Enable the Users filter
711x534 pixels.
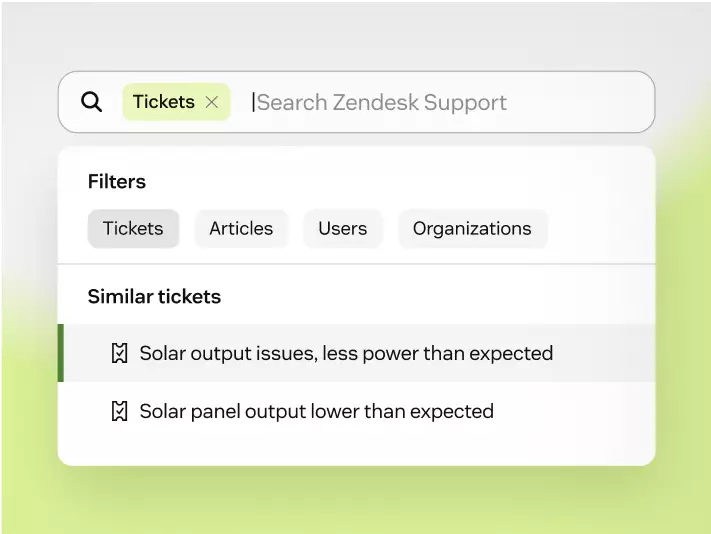(343, 228)
